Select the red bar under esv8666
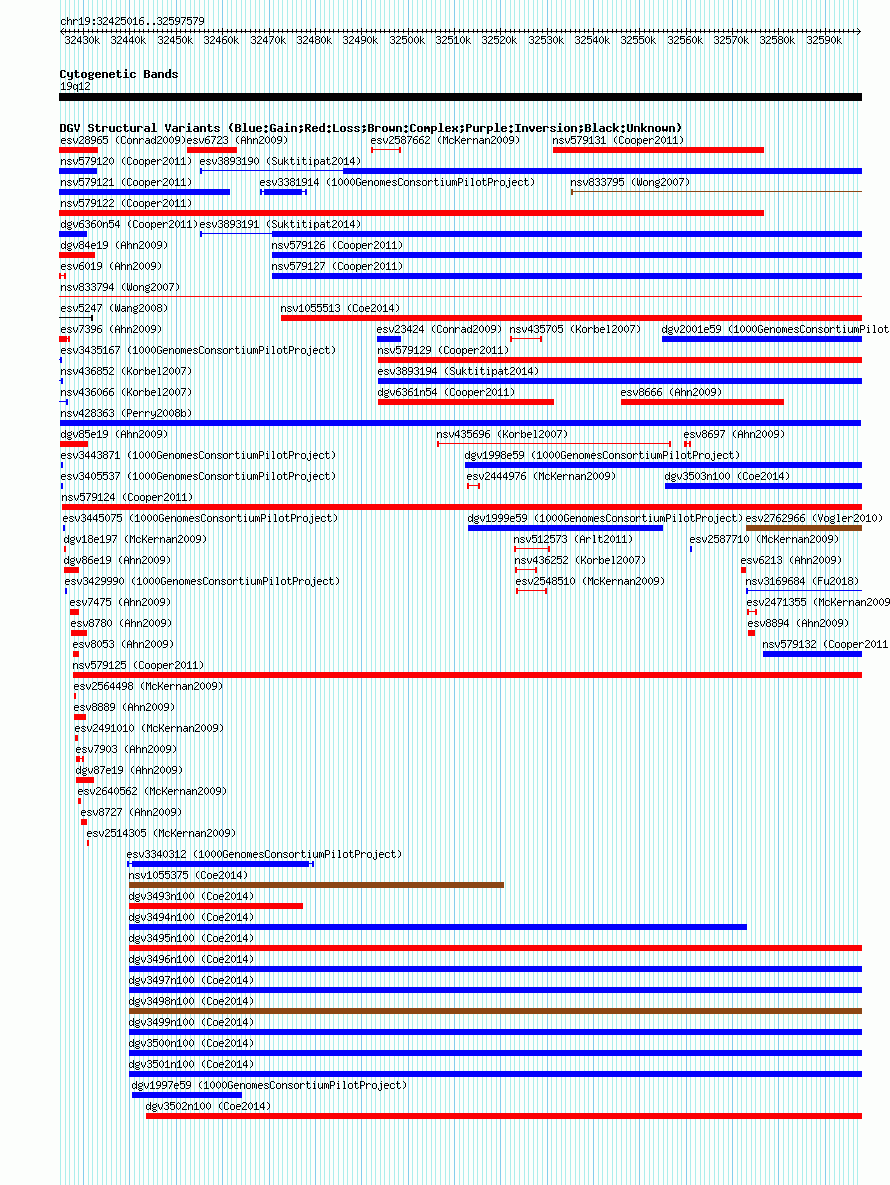890x1185 pixels. [x=702, y=402]
